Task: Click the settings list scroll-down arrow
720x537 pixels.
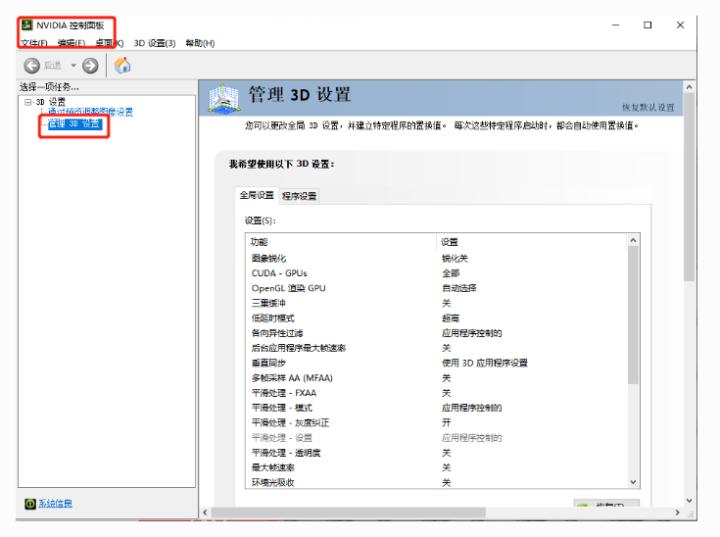Action: point(633,482)
